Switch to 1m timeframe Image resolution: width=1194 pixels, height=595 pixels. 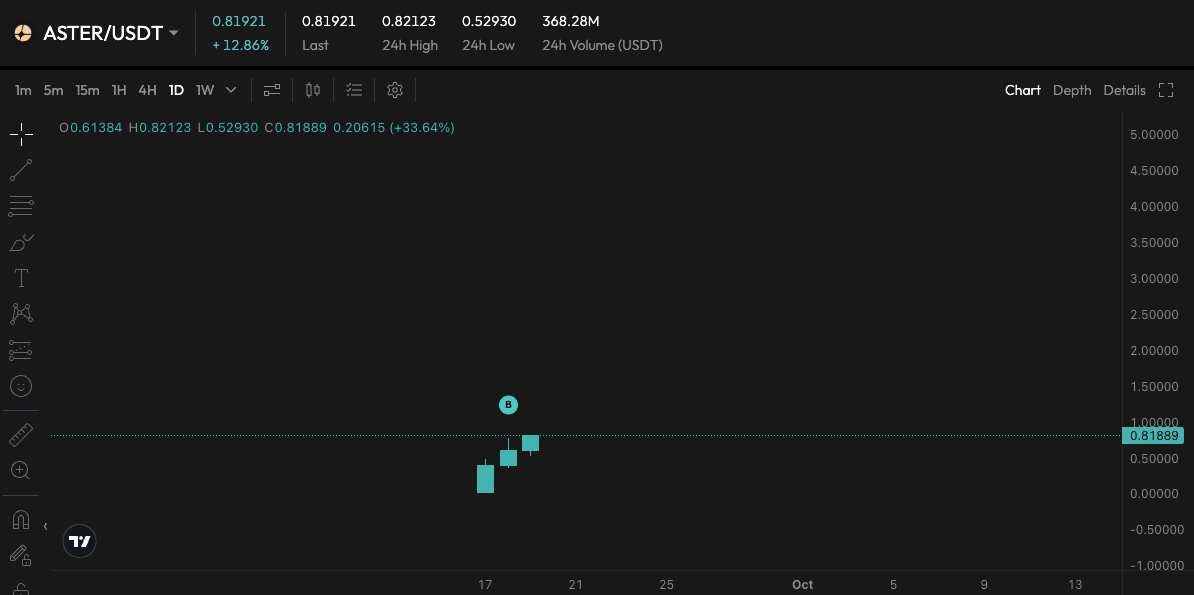point(24,90)
